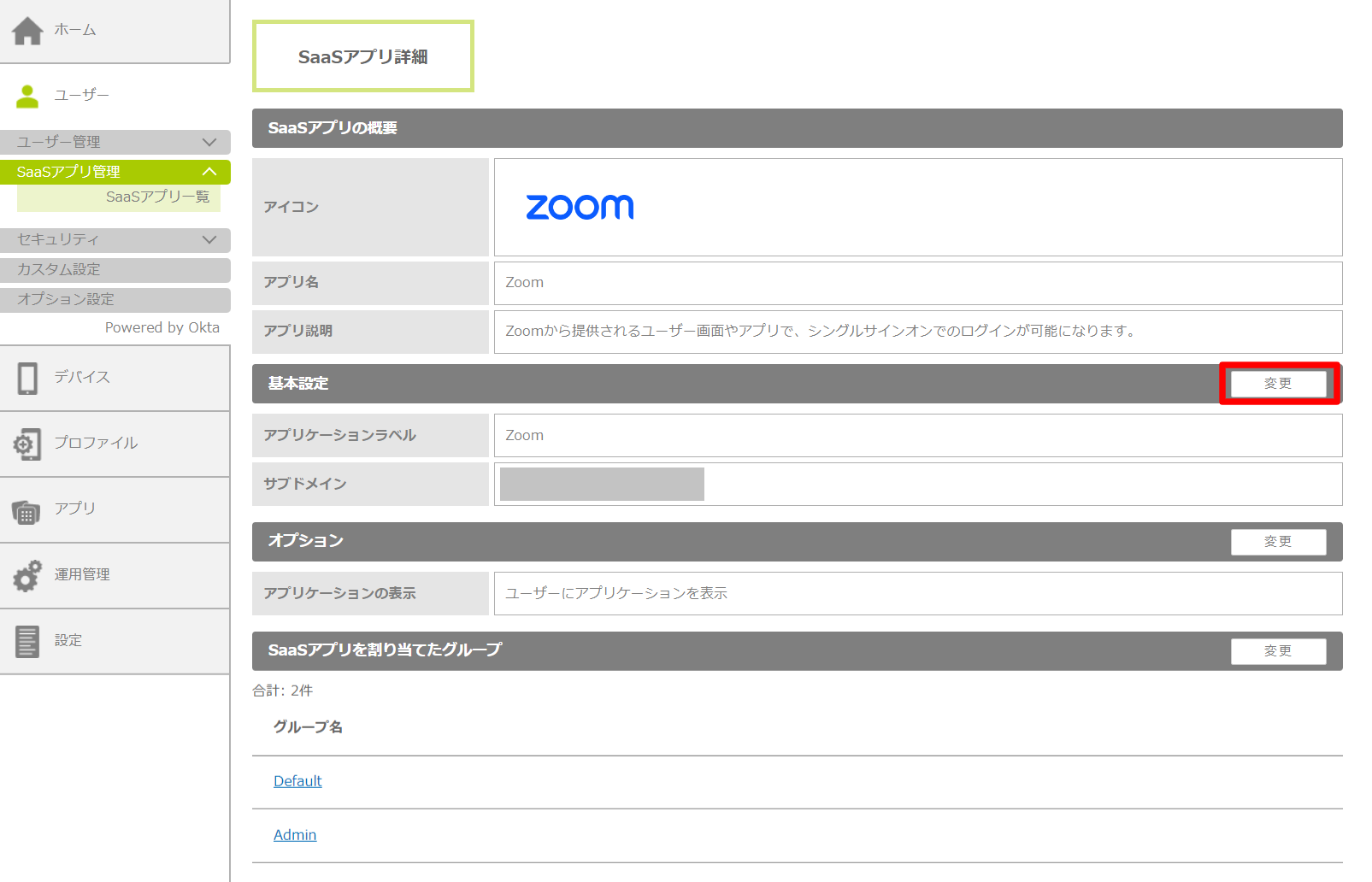Click 変更 button in 基本設定 header
1372x882 pixels.
click(1279, 384)
